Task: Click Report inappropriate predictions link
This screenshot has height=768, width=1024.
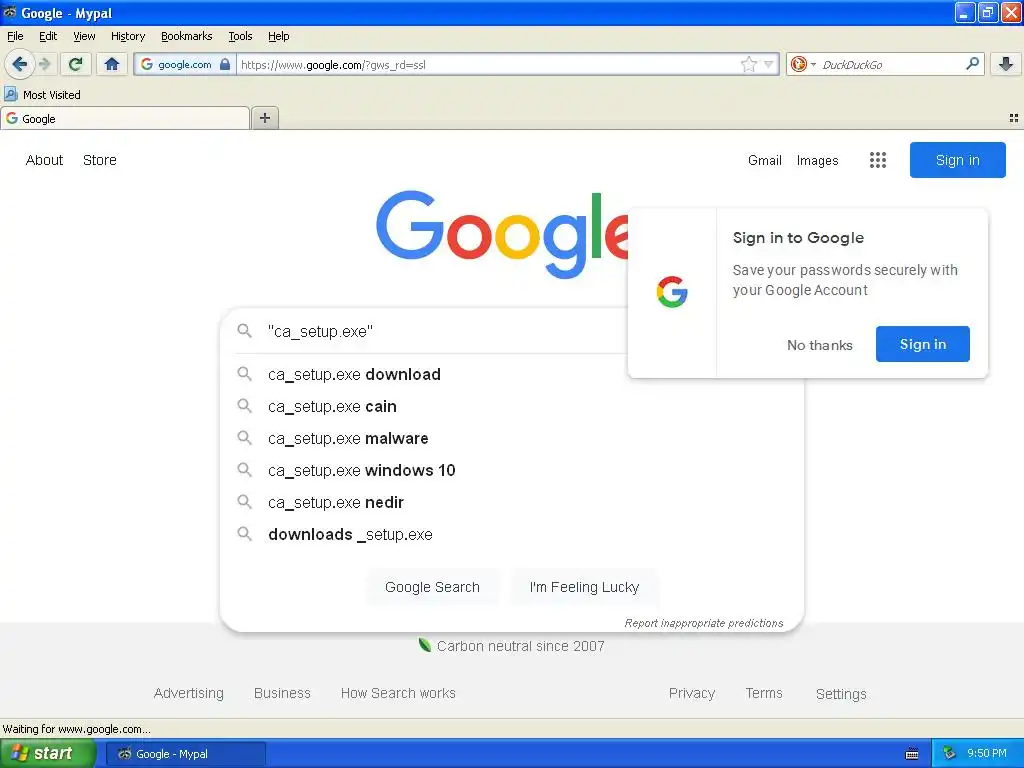Action: pos(703,623)
